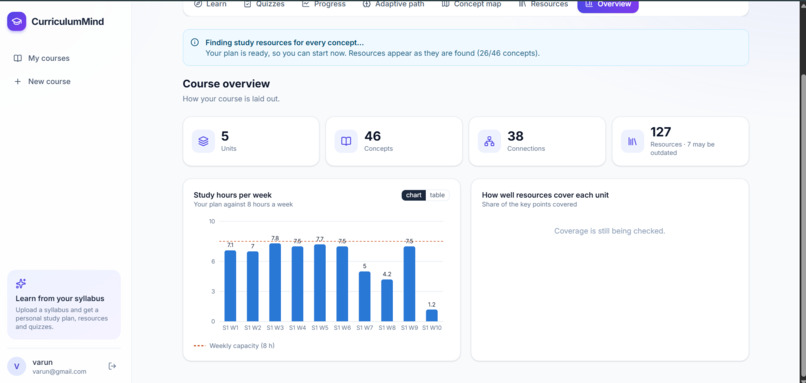Click the S1 W7 bar valued 5
Screen dimensions: 806x383
pos(364,296)
